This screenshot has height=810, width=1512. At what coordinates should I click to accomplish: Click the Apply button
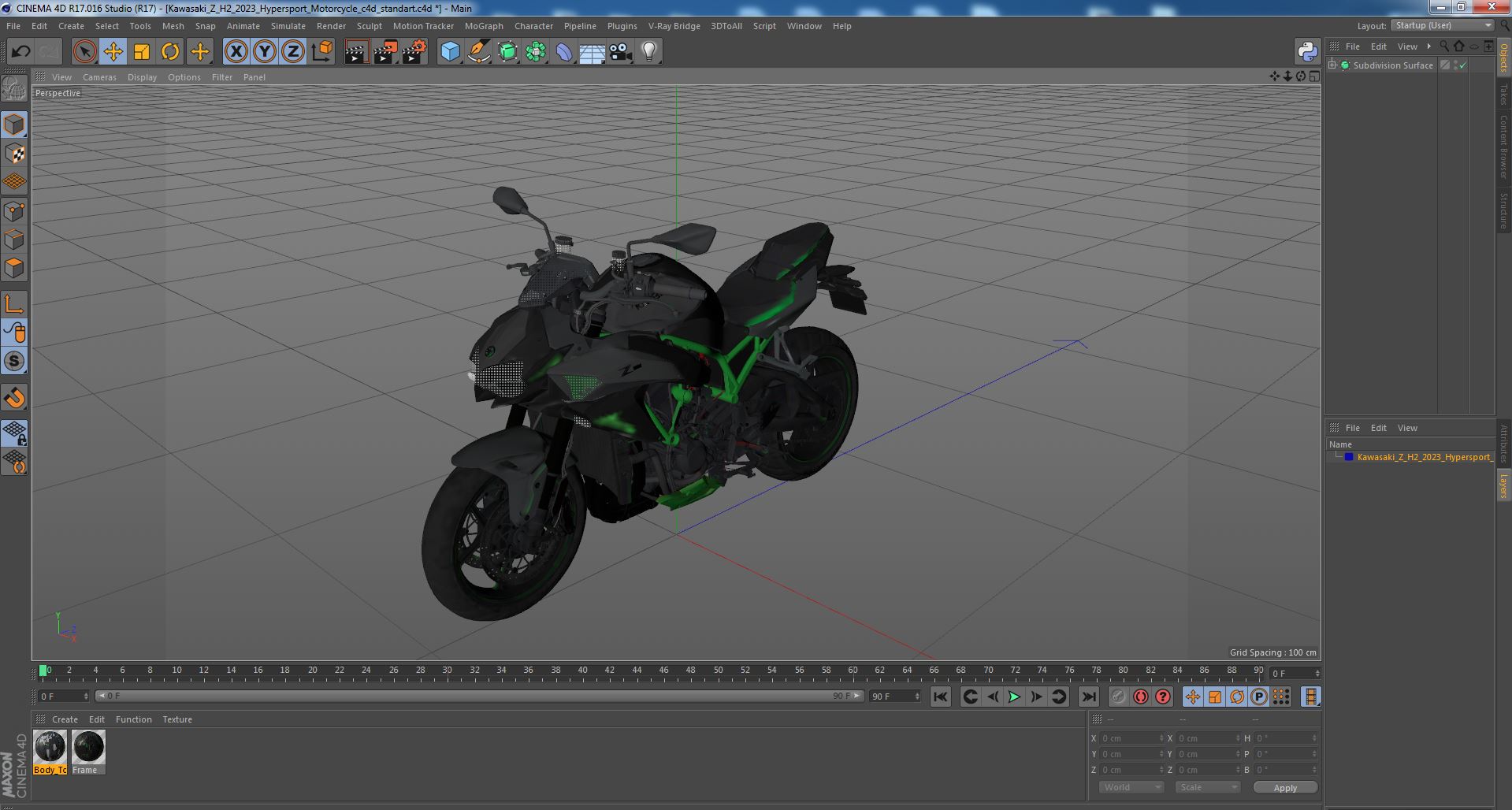1285,787
